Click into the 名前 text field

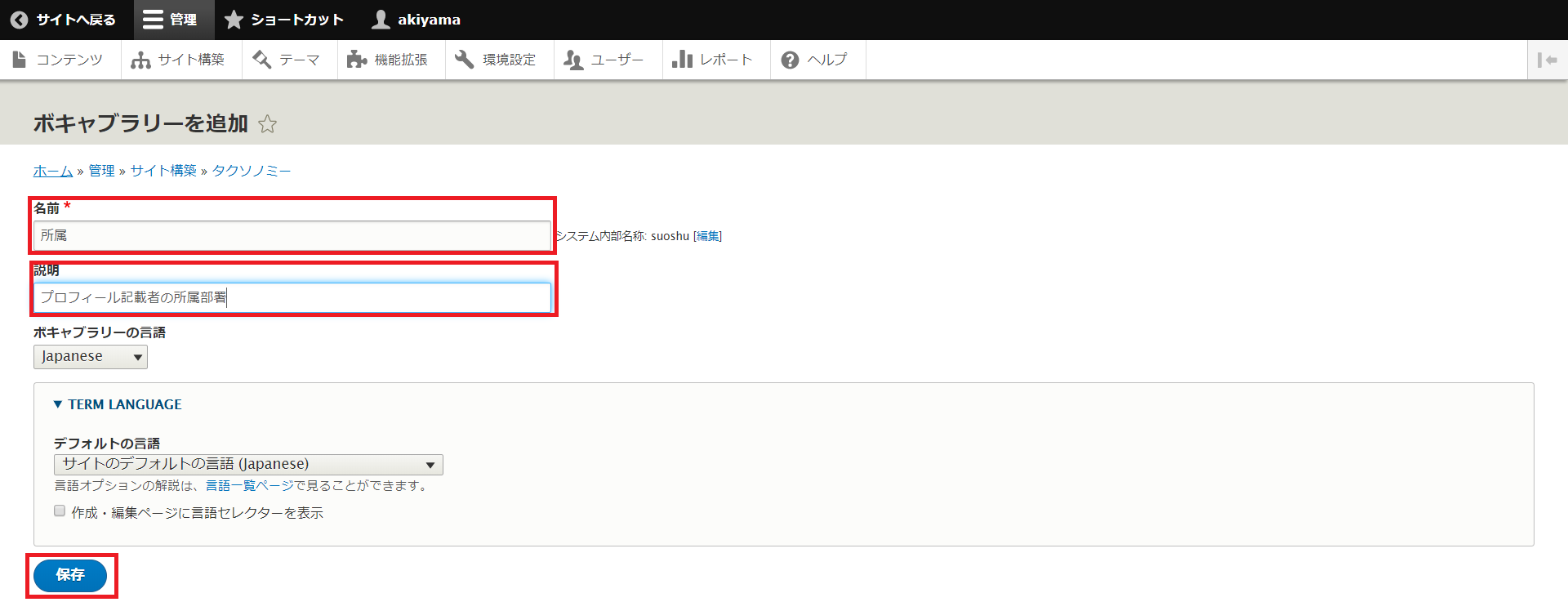tap(292, 236)
